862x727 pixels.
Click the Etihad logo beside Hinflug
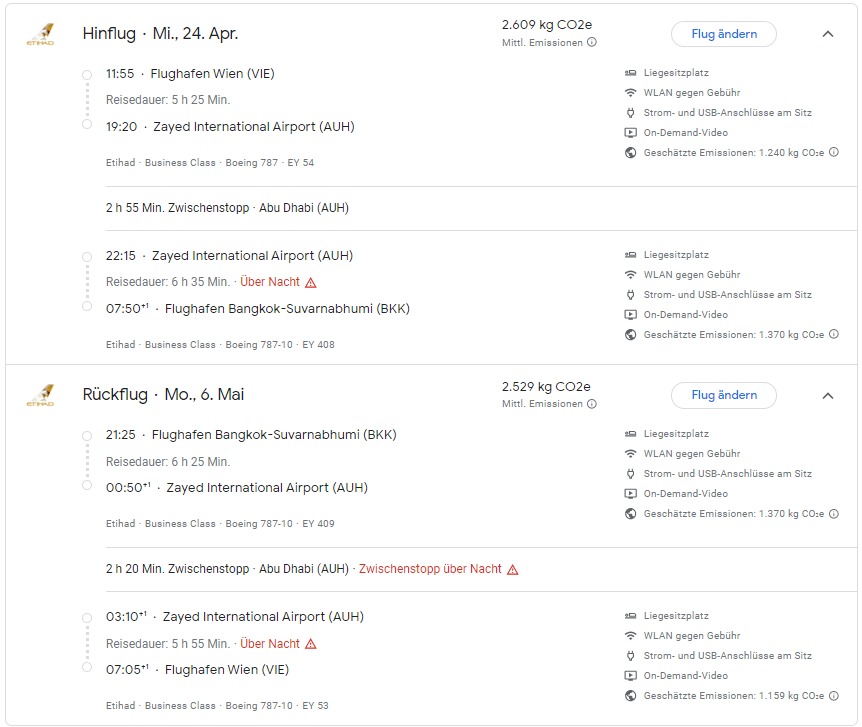(40, 34)
